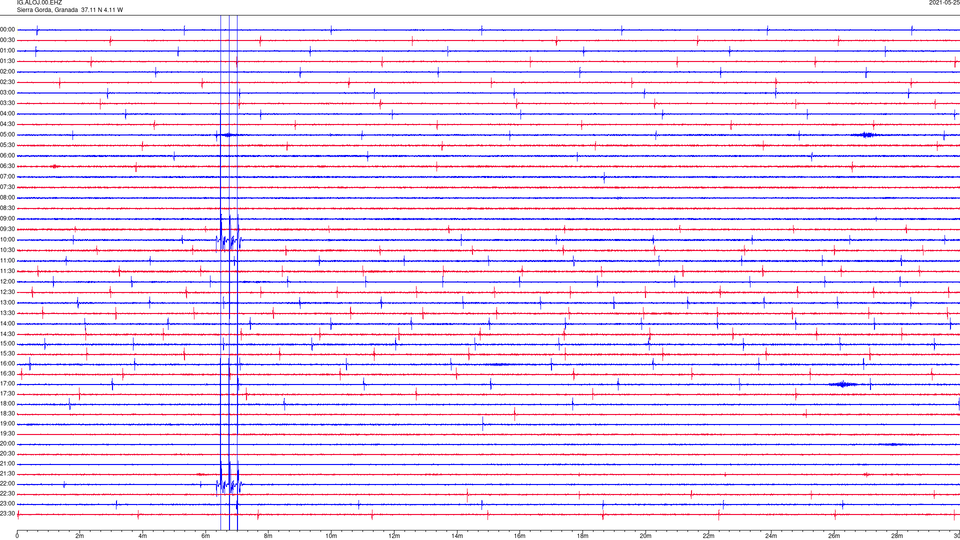Viewport: 960px width, 540px height.
Task: Choose the 16:00 hour label
Action: (x=8, y=364)
